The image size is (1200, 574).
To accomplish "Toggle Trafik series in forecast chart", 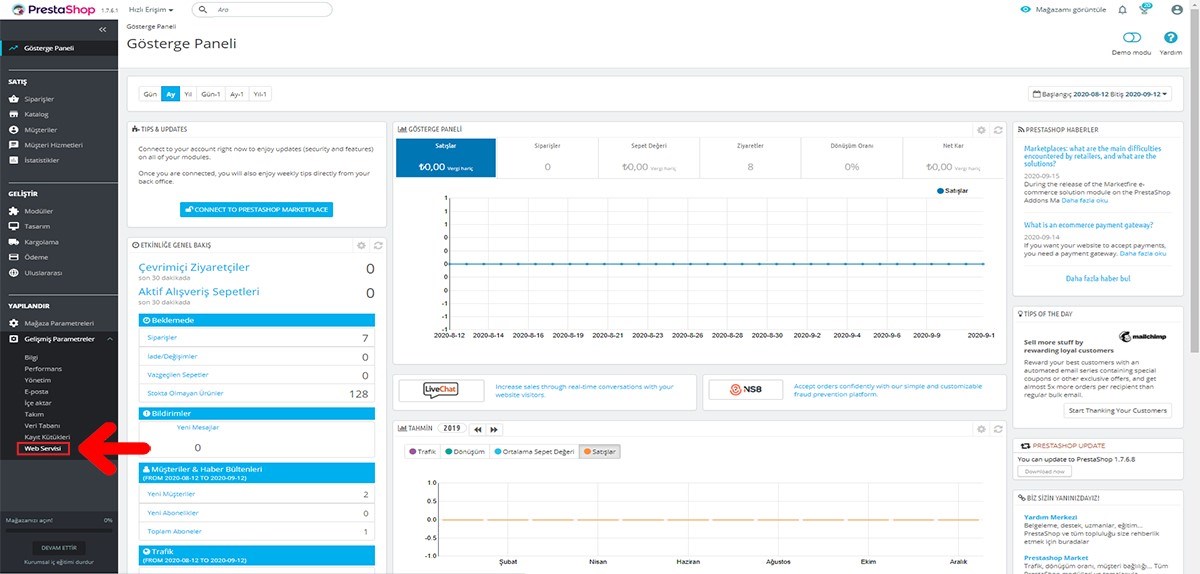I will tap(422, 451).
